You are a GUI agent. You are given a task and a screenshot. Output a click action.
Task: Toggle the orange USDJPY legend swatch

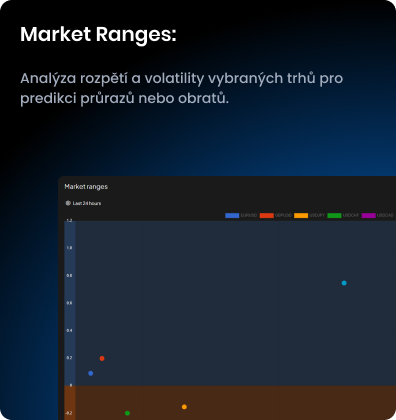point(301,215)
